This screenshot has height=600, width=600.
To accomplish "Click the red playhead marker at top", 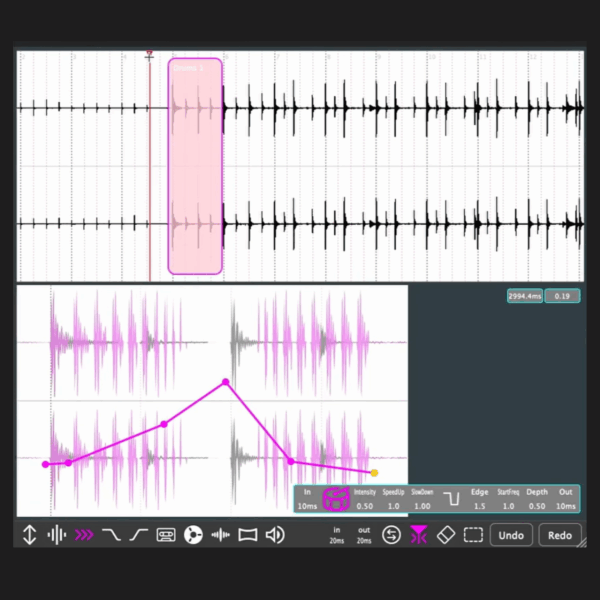I will tap(150, 54).
